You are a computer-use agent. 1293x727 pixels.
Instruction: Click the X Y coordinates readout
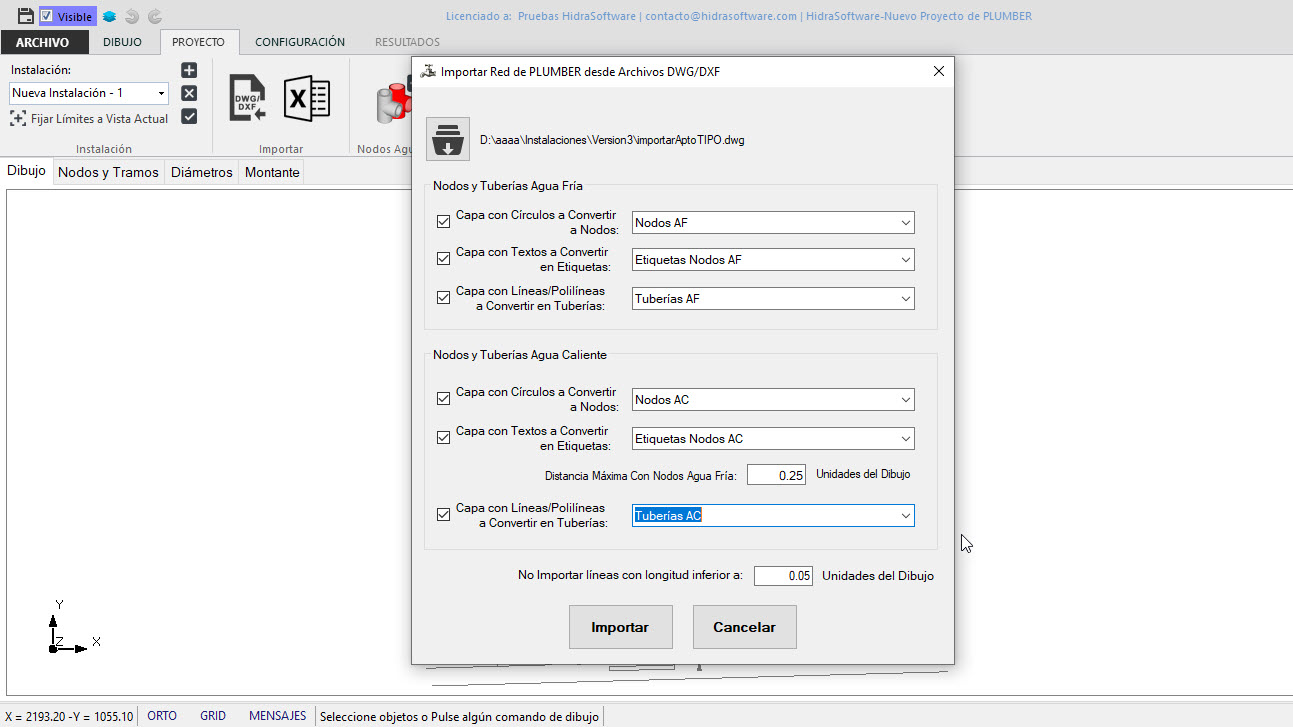[68, 716]
